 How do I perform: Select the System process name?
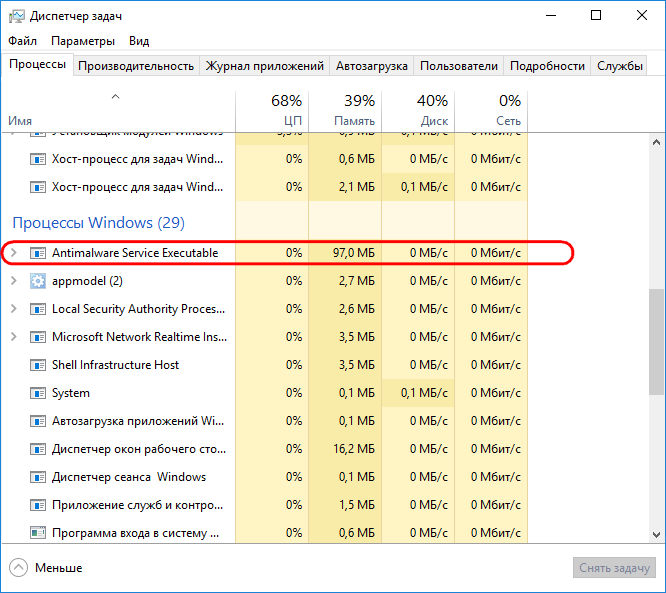pyautogui.click(x=71, y=393)
